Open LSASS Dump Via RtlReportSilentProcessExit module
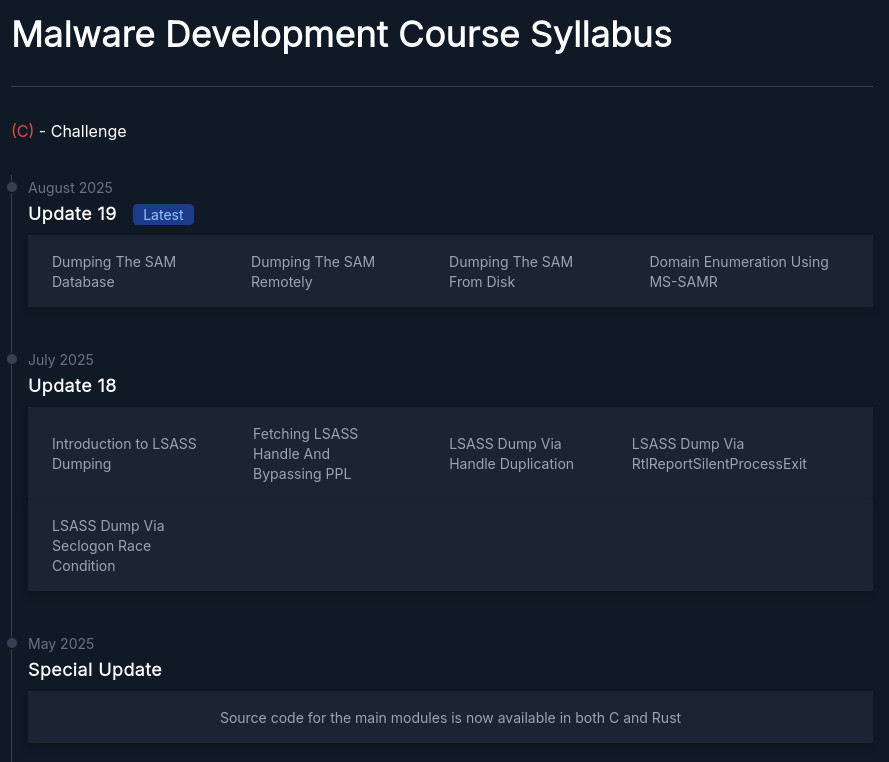 718,454
